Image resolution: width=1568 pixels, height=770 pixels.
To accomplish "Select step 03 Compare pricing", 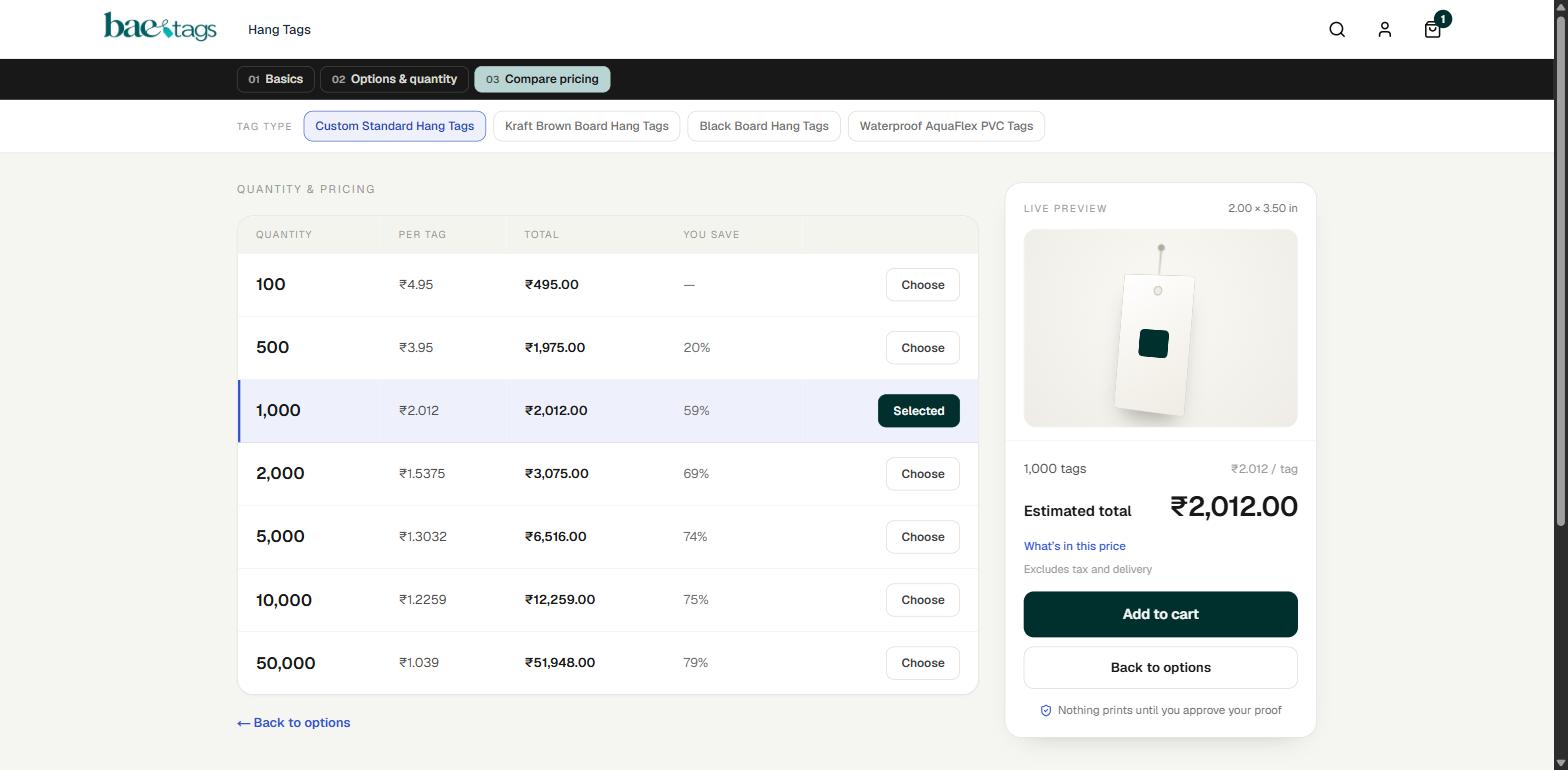I will [x=542, y=79].
